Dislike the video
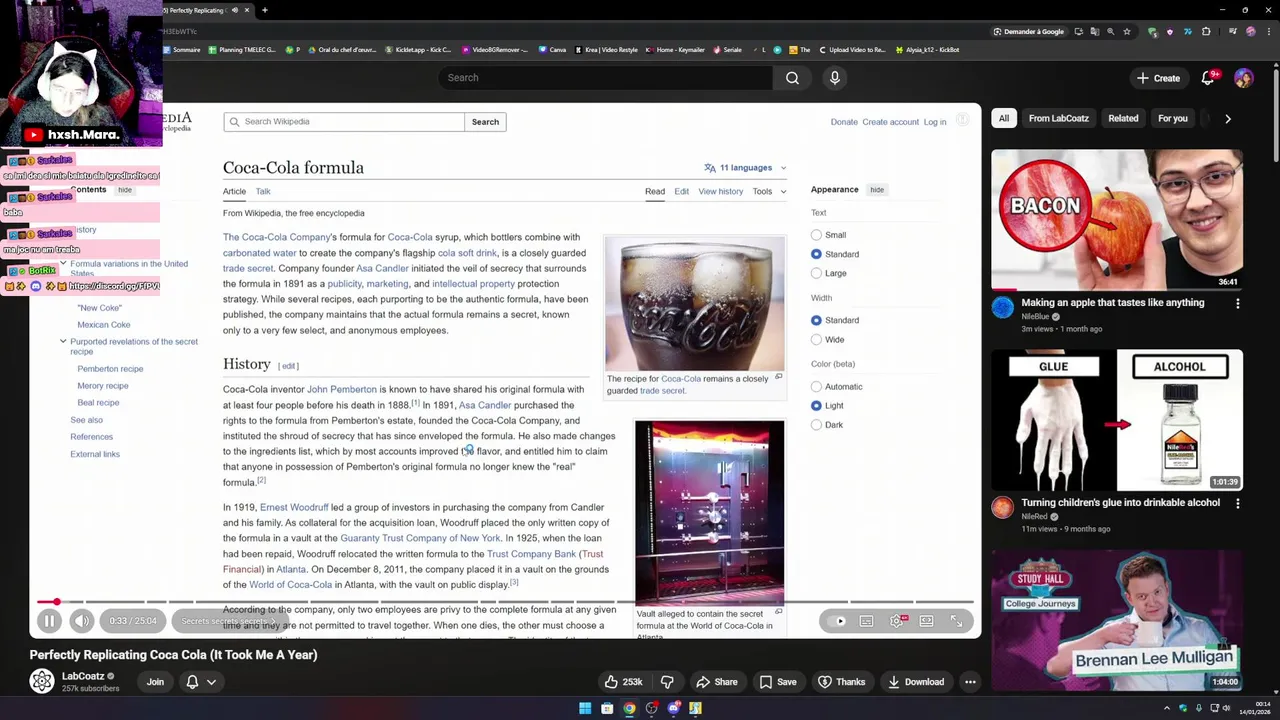This screenshot has height=720, width=1280. (667, 682)
